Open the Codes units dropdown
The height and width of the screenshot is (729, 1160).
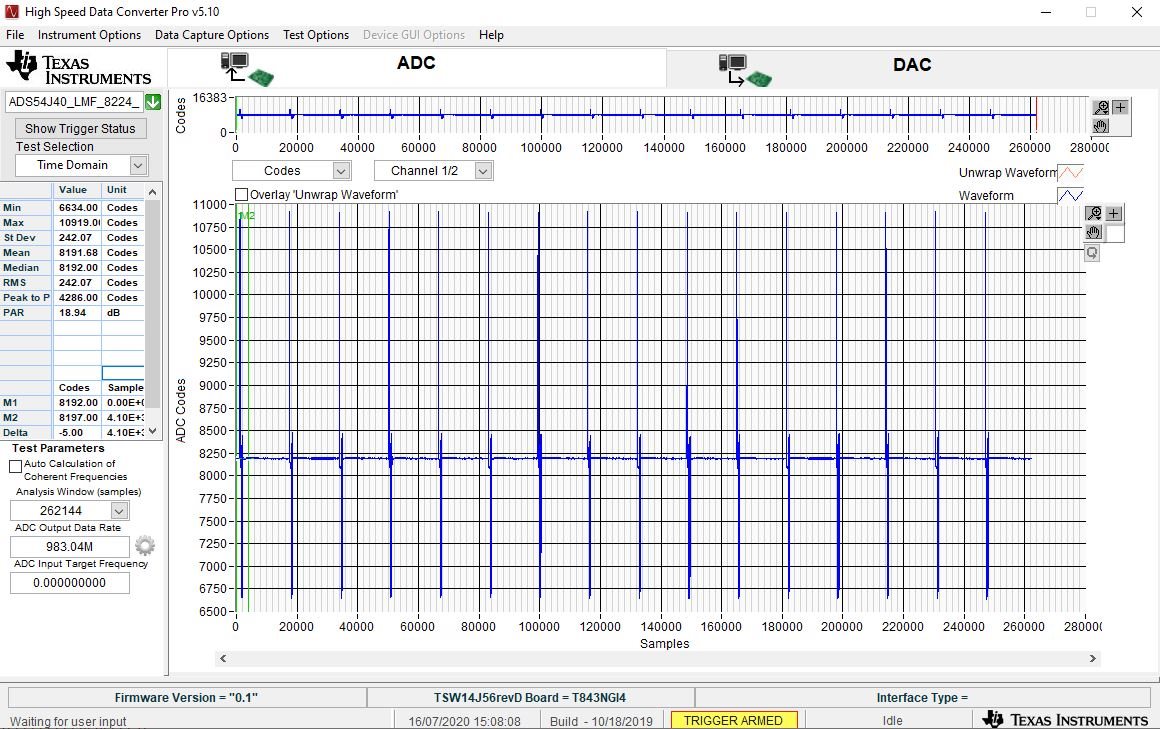[x=341, y=171]
